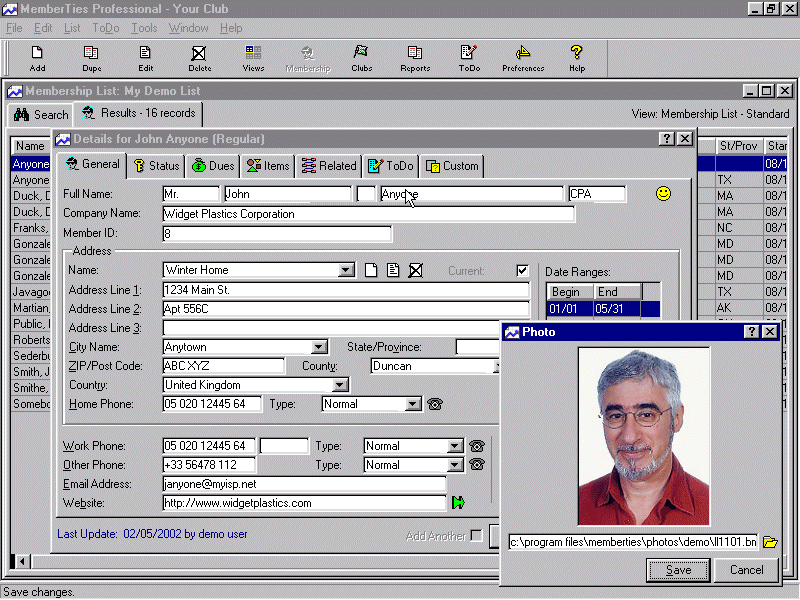Toggle the Current address checkbox
Screen dimensions: 800x600
(x=522, y=270)
